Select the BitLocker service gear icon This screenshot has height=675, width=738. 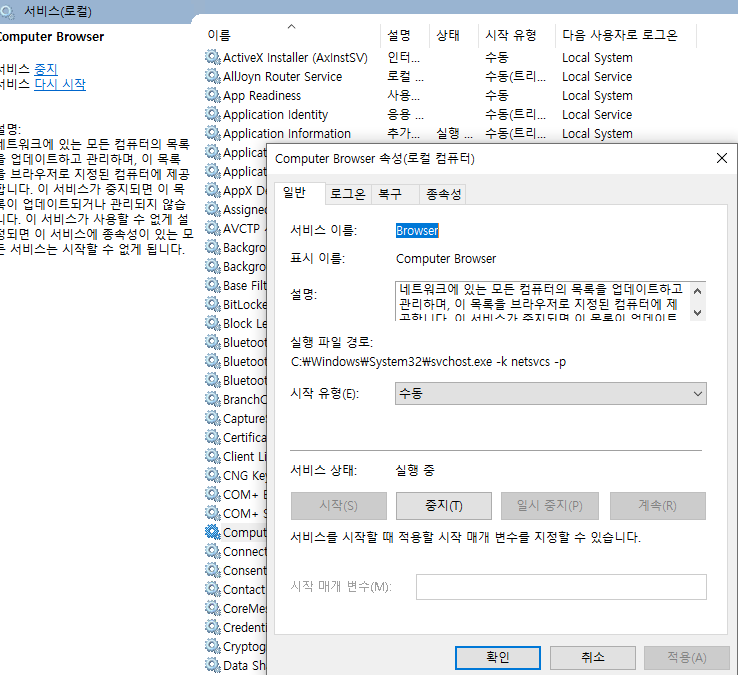pyautogui.click(x=213, y=304)
